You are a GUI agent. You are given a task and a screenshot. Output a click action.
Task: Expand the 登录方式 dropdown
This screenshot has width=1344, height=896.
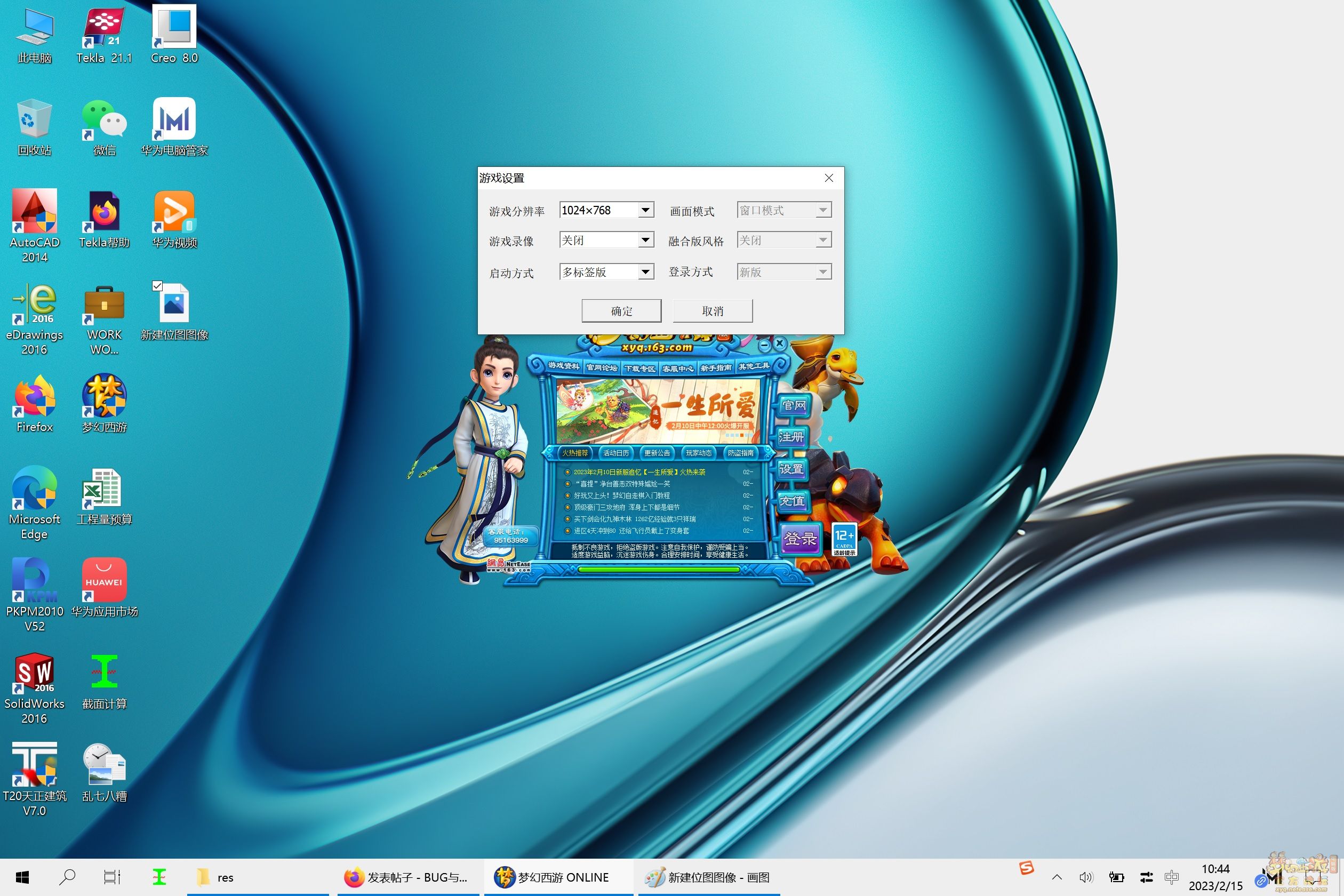823,271
